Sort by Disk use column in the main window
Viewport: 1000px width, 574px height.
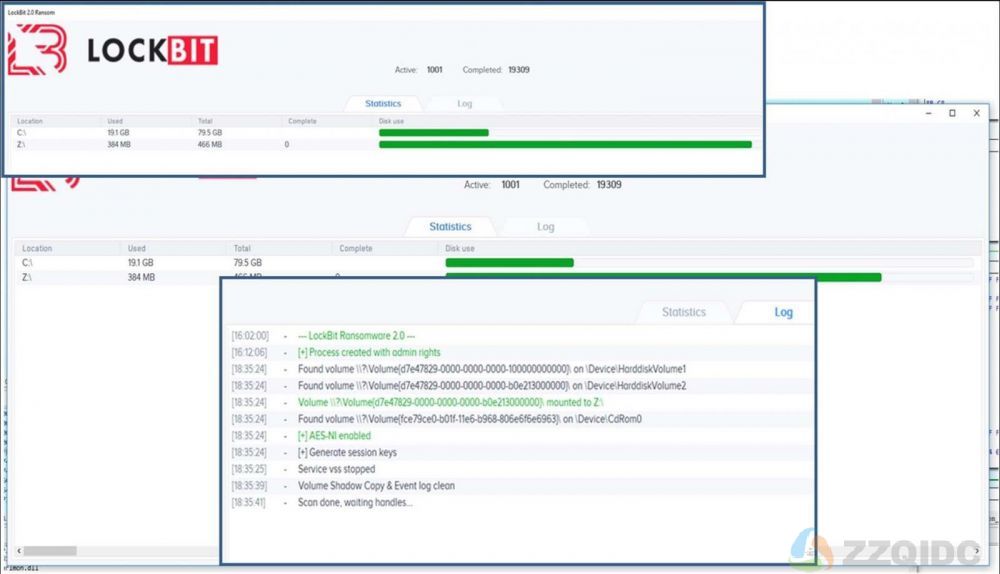click(460, 248)
